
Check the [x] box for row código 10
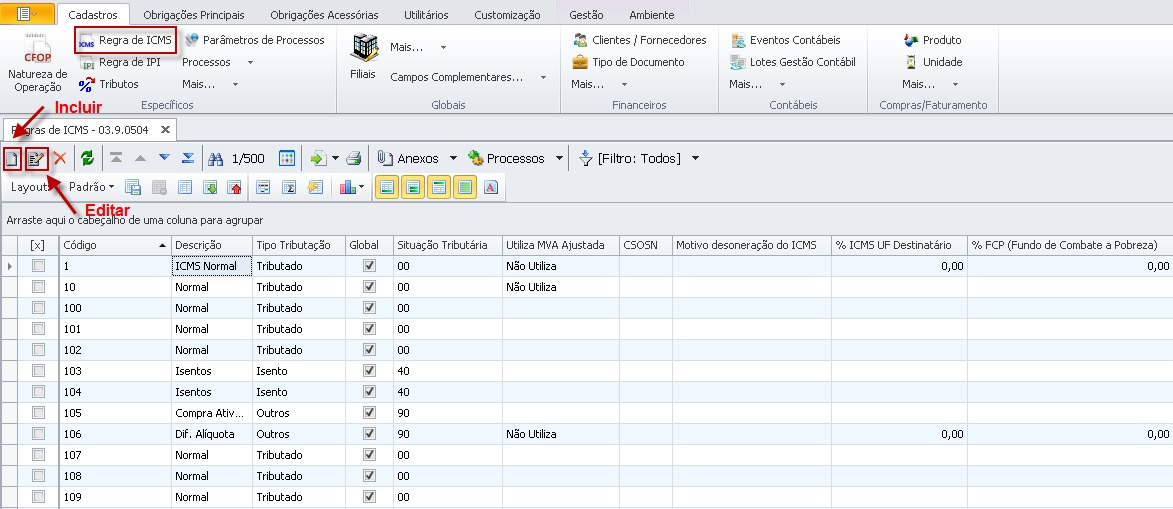point(38,287)
